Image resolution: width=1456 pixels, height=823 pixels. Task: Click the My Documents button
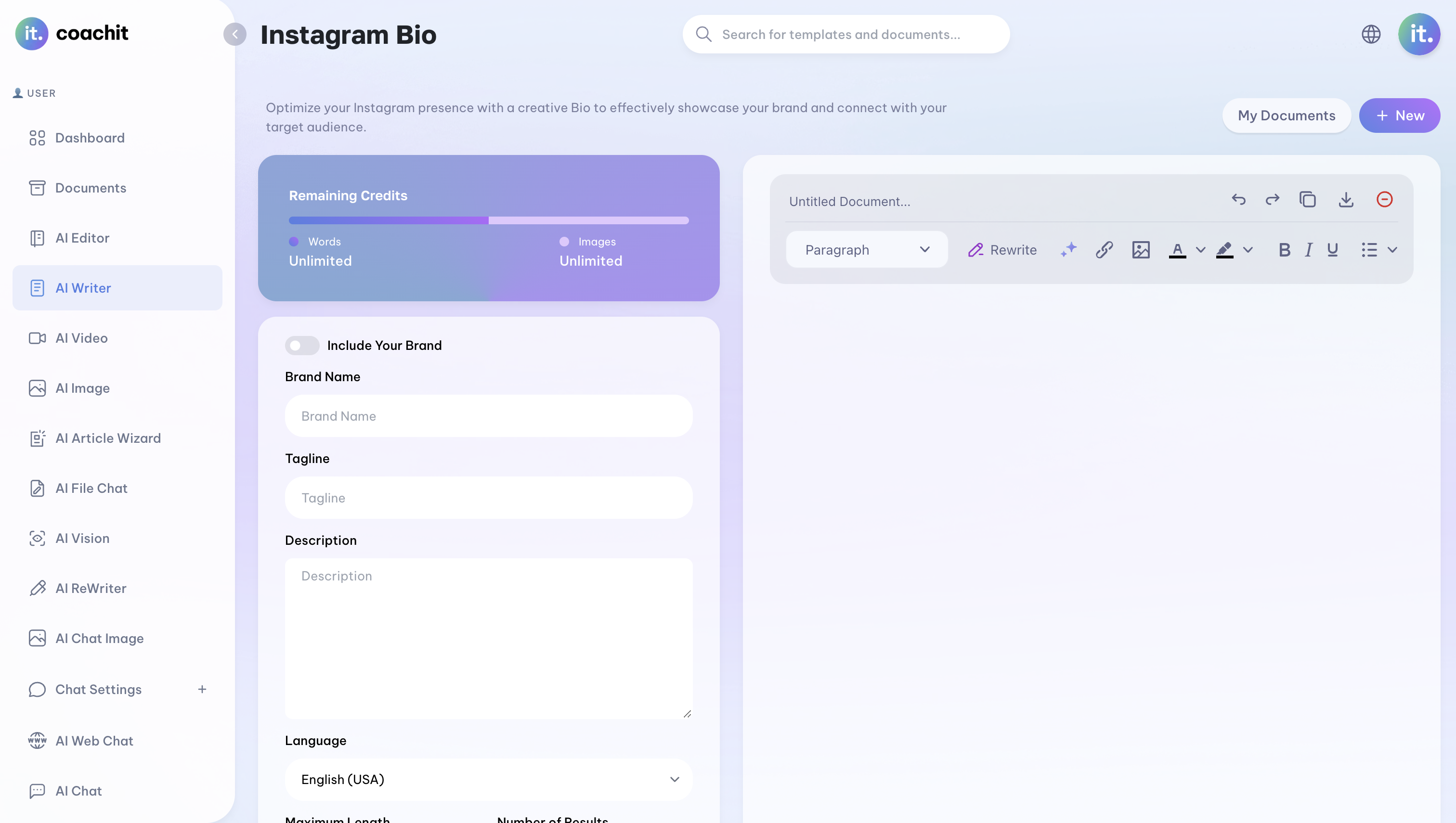(x=1286, y=116)
